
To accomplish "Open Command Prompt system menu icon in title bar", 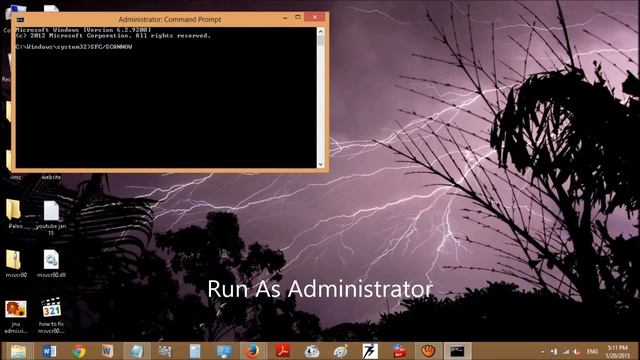I will coord(20,19).
